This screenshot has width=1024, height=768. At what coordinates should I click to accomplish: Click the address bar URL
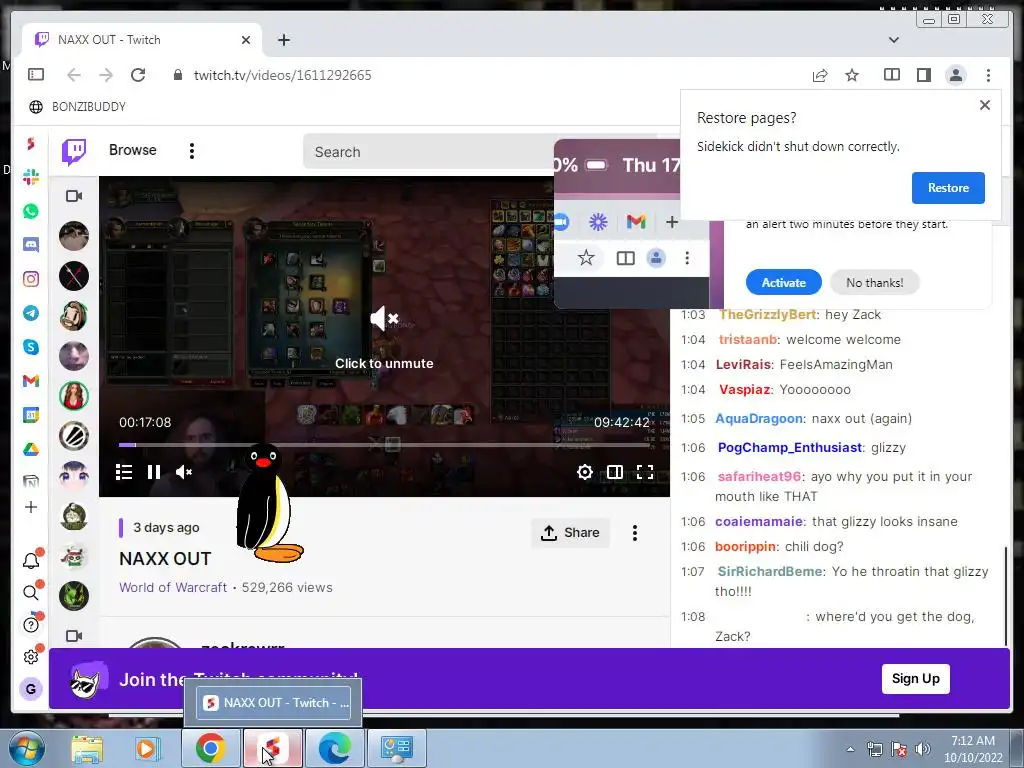pyautogui.click(x=282, y=75)
